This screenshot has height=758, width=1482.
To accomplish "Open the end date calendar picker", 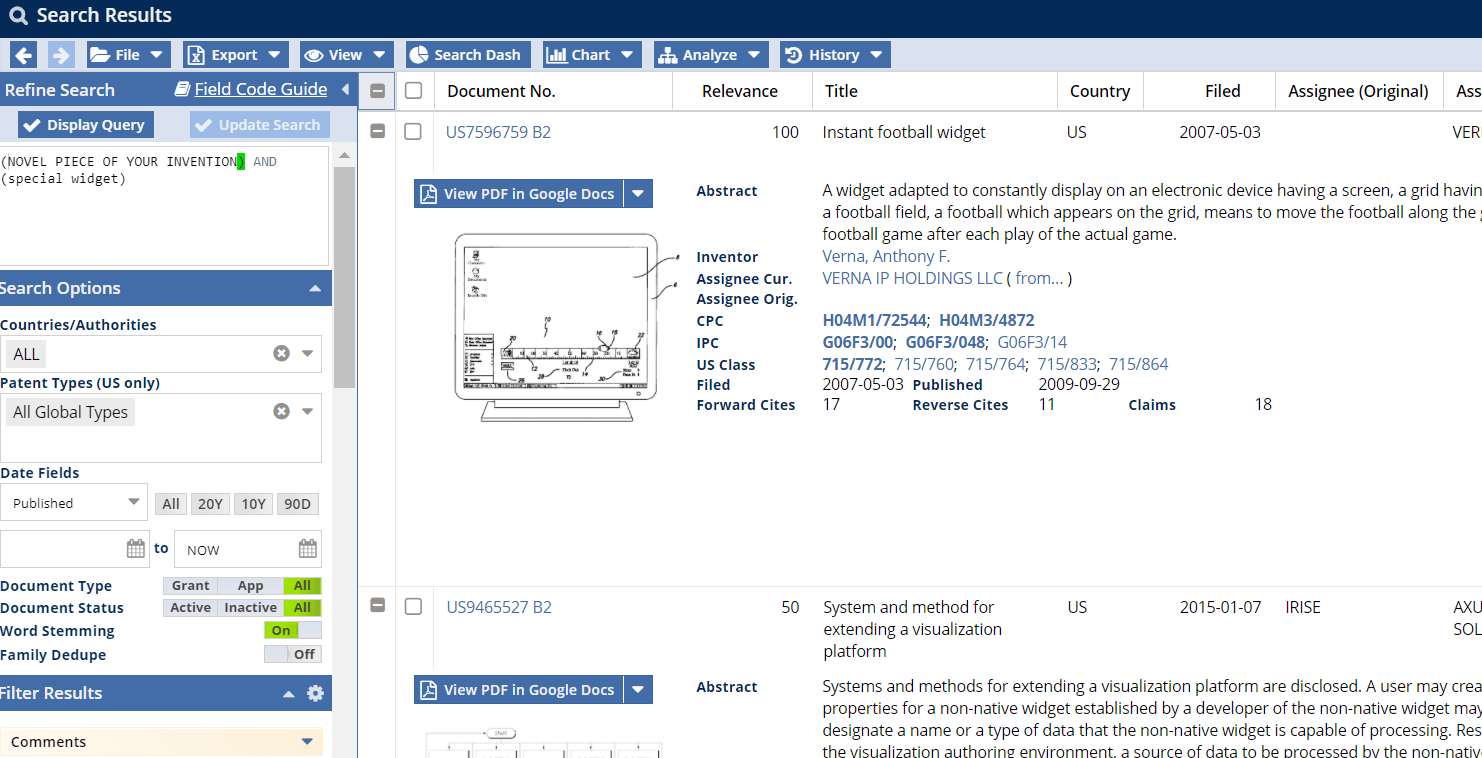I will click(308, 549).
